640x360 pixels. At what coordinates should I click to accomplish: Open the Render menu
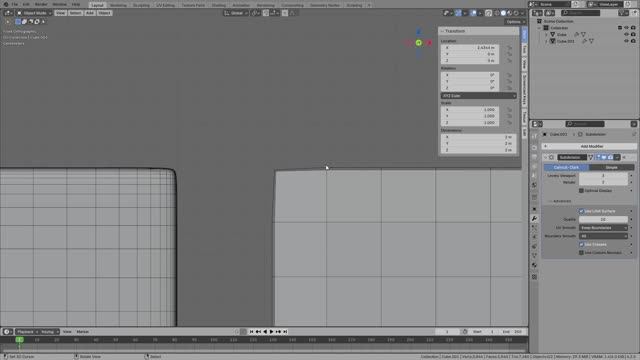click(41, 4)
